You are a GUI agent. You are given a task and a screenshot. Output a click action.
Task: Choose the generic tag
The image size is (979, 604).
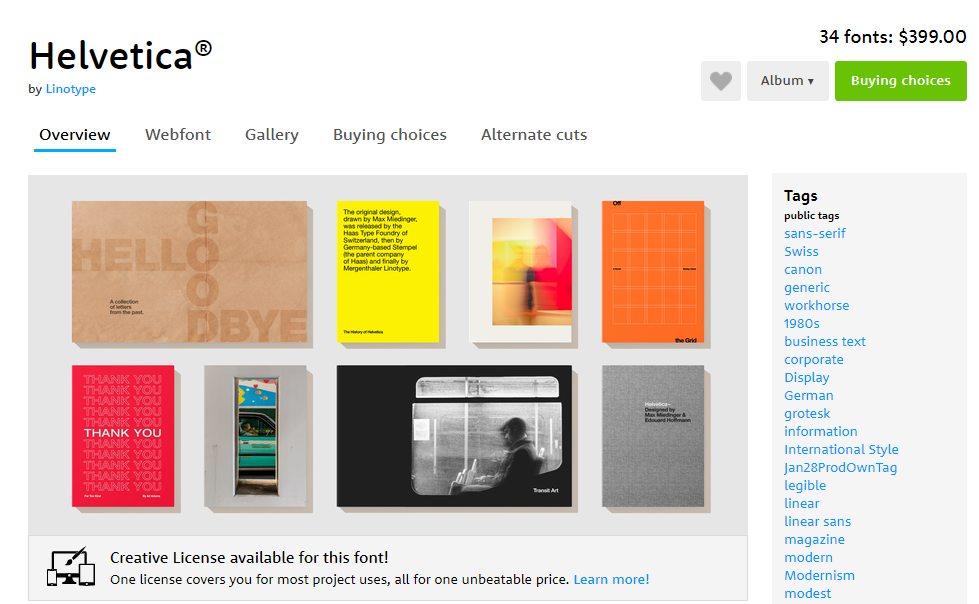(x=807, y=288)
